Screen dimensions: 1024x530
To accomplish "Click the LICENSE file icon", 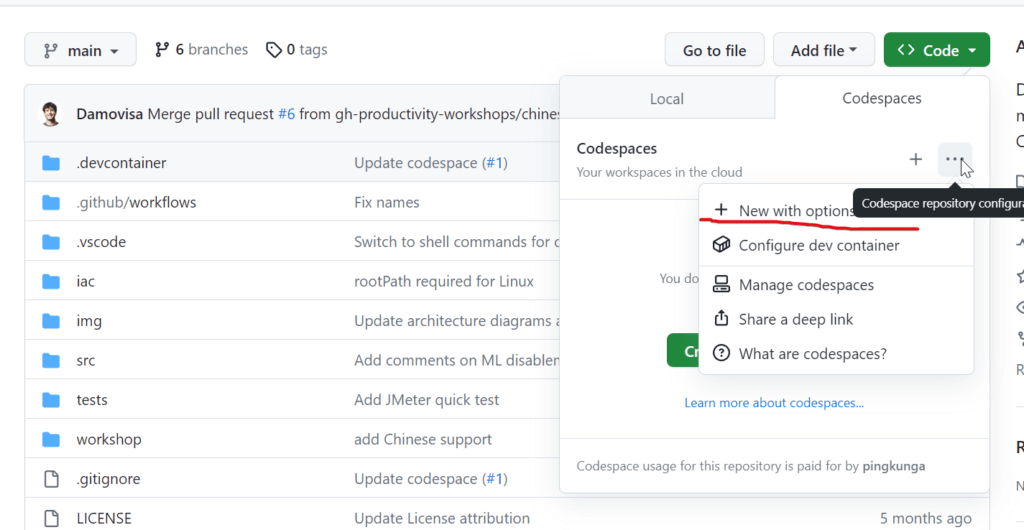I will coord(51,518).
